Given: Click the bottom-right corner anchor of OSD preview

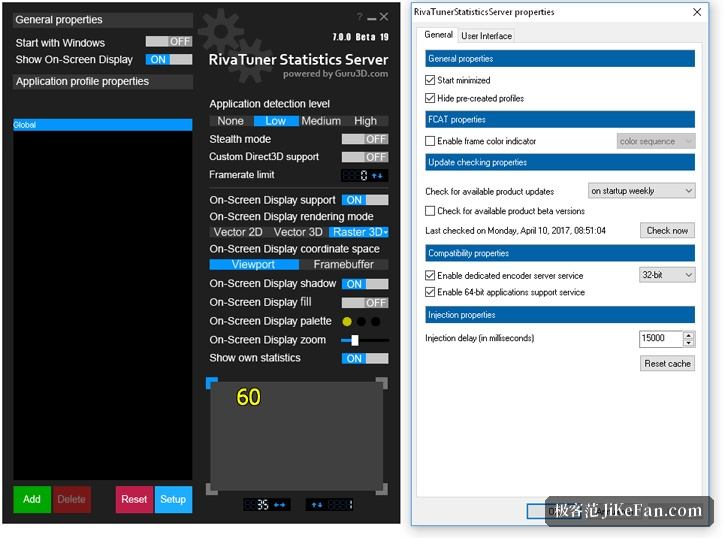Looking at the screenshot, I should click(x=382, y=489).
